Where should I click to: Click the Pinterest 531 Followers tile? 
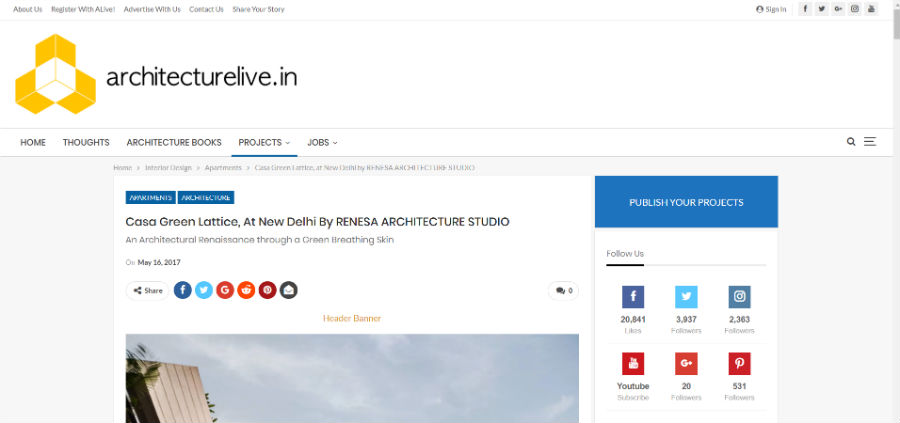coord(739,377)
